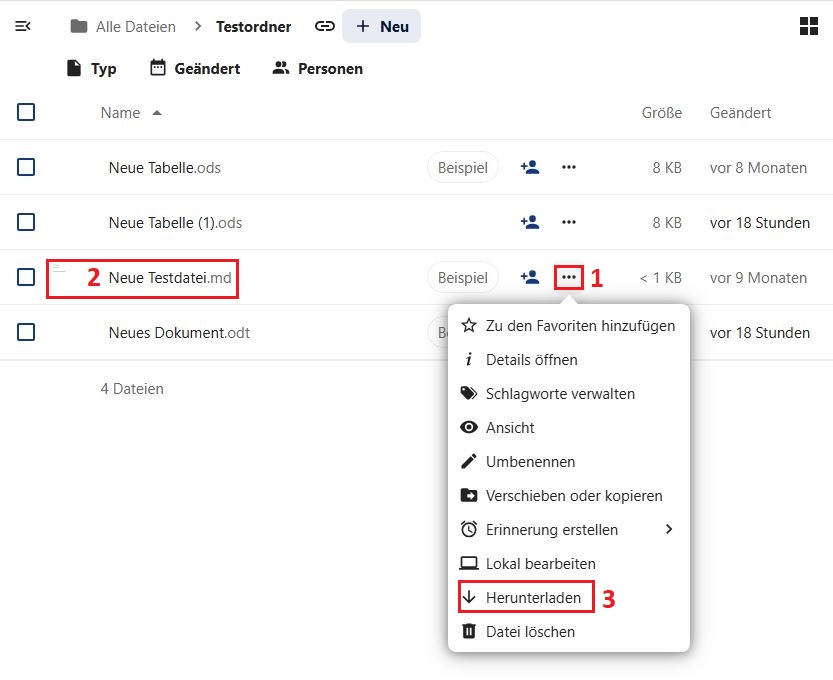
Task: Share Neue Tabelle.ods via person icon
Action: 530,168
